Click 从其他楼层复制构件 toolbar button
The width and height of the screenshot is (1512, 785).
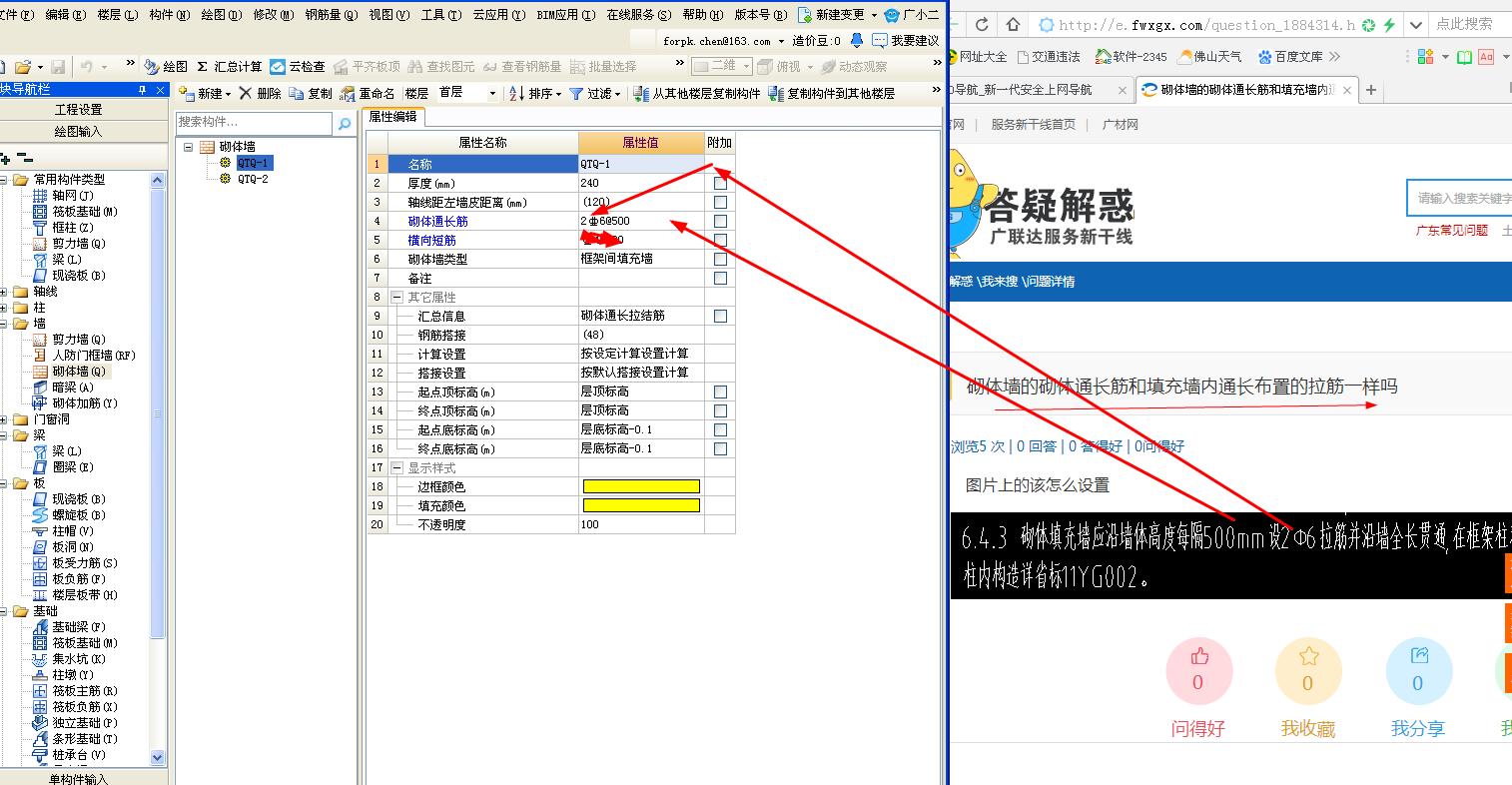698,93
